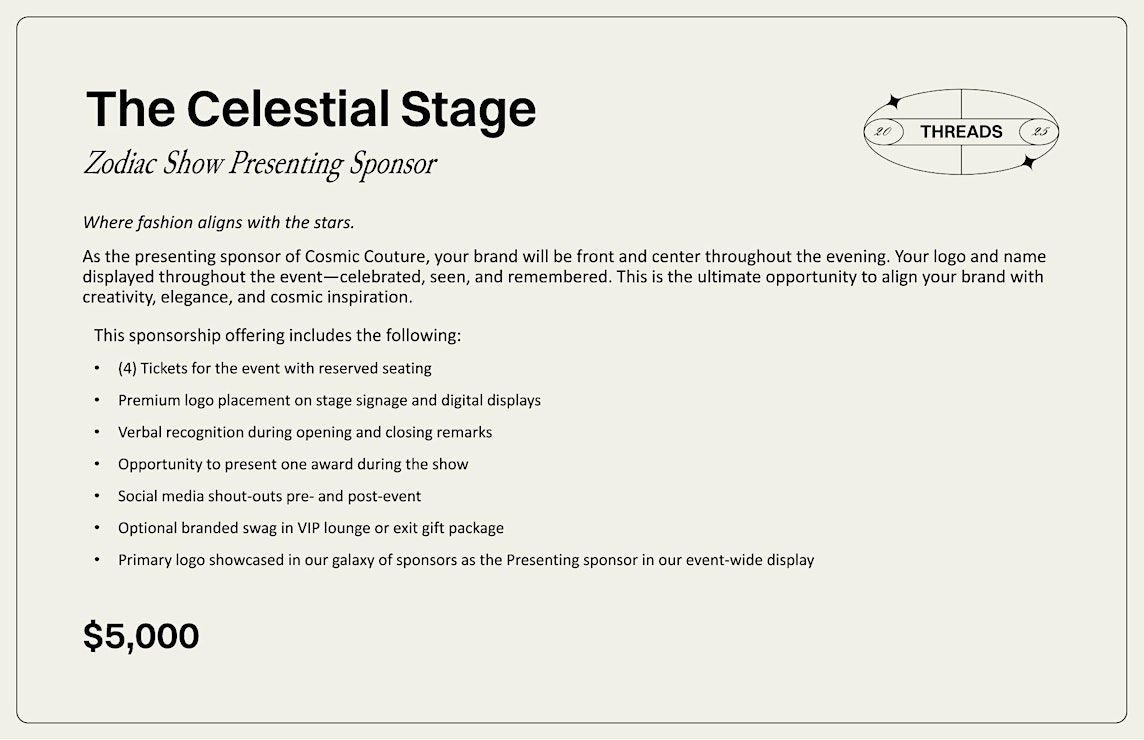
Task: Select 'Opportunity to present one award' item
Action: (x=293, y=464)
